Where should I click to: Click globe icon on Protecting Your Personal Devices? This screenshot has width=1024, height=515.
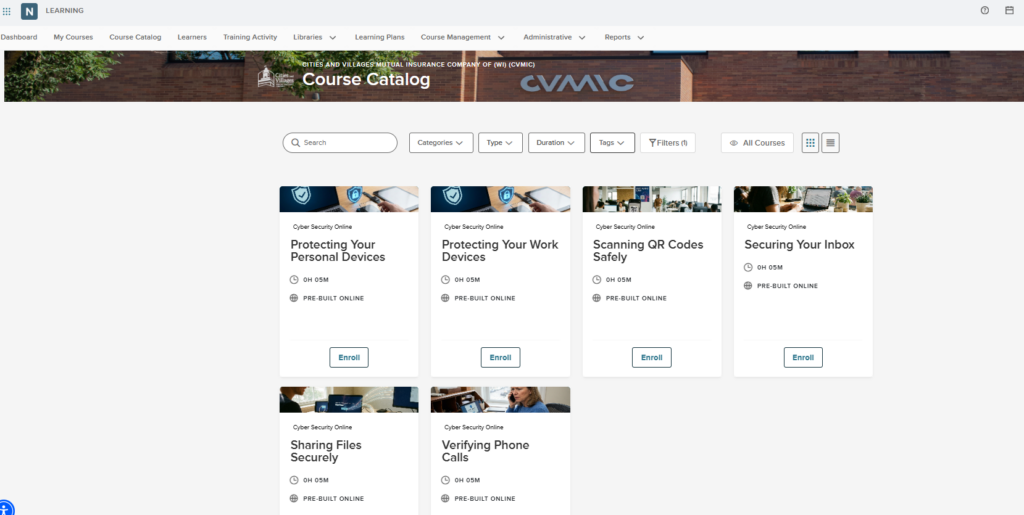pyautogui.click(x=294, y=298)
